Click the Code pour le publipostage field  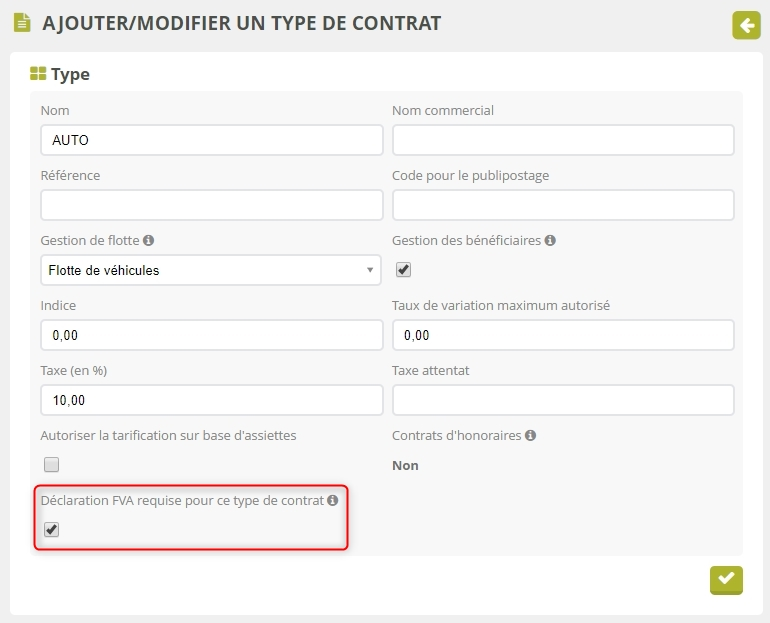[x=563, y=205]
